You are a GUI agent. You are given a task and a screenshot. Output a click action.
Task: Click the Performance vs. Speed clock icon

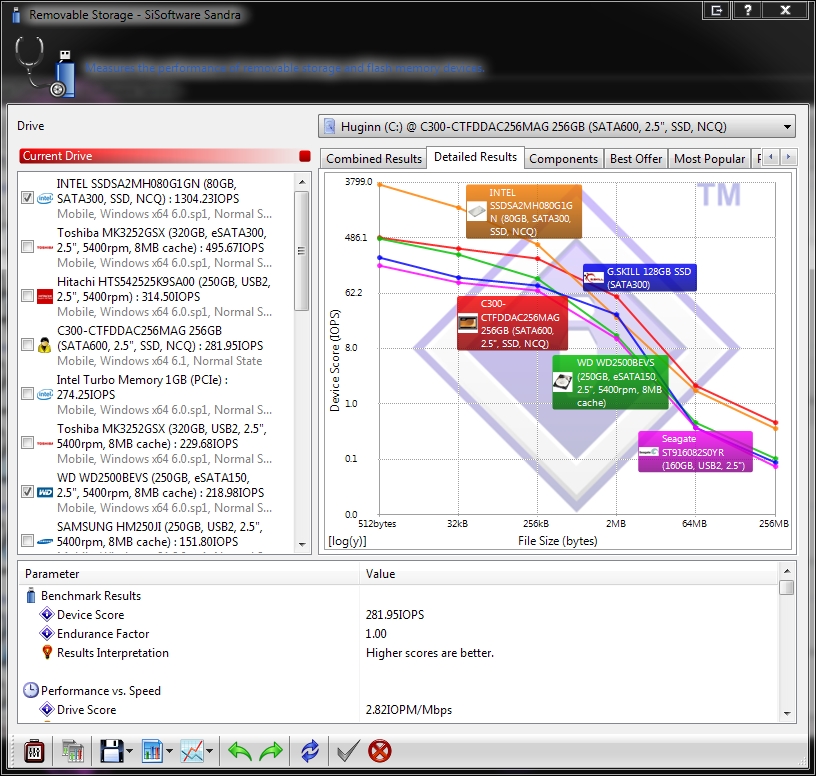click(x=31, y=690)
